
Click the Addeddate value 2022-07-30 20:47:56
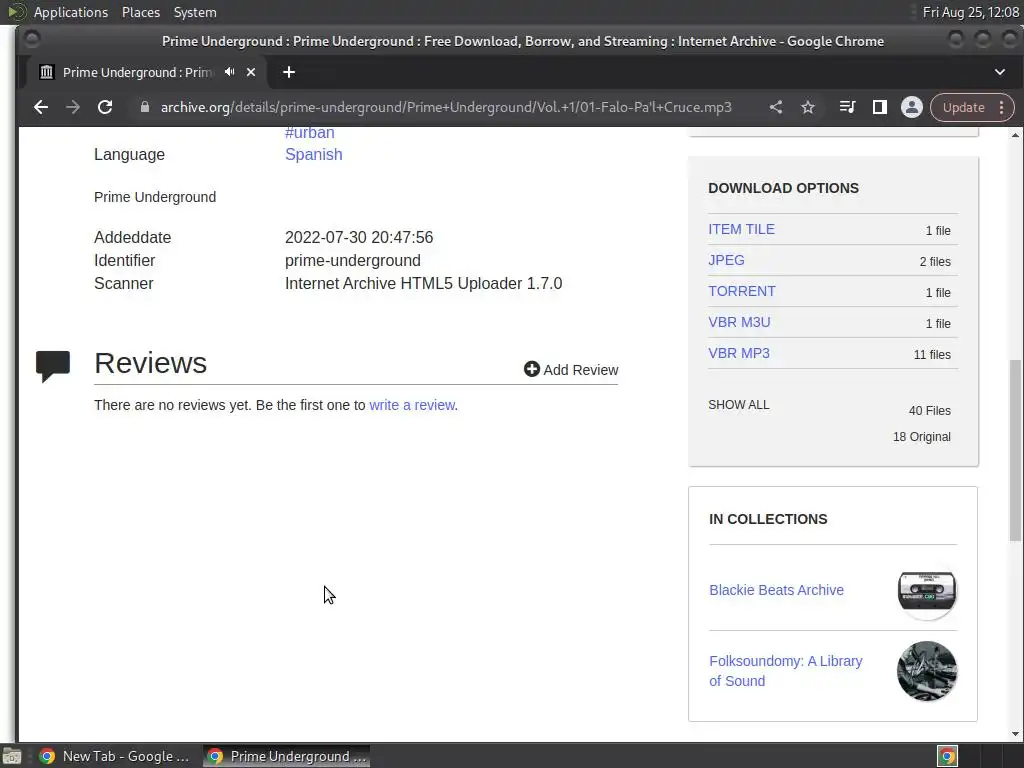coord(359,237)
